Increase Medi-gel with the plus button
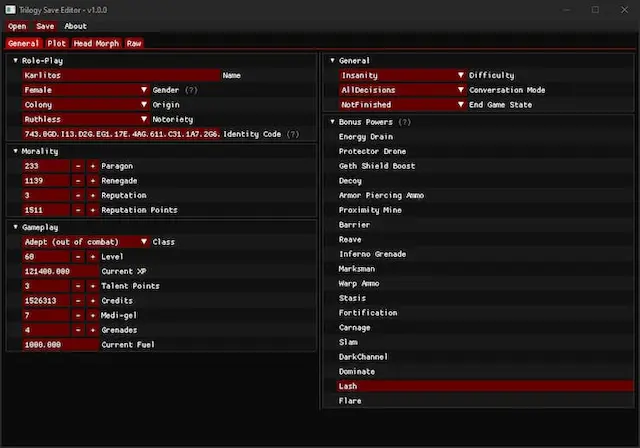This screenshot has width=640, height=448. tap(93, 315)
